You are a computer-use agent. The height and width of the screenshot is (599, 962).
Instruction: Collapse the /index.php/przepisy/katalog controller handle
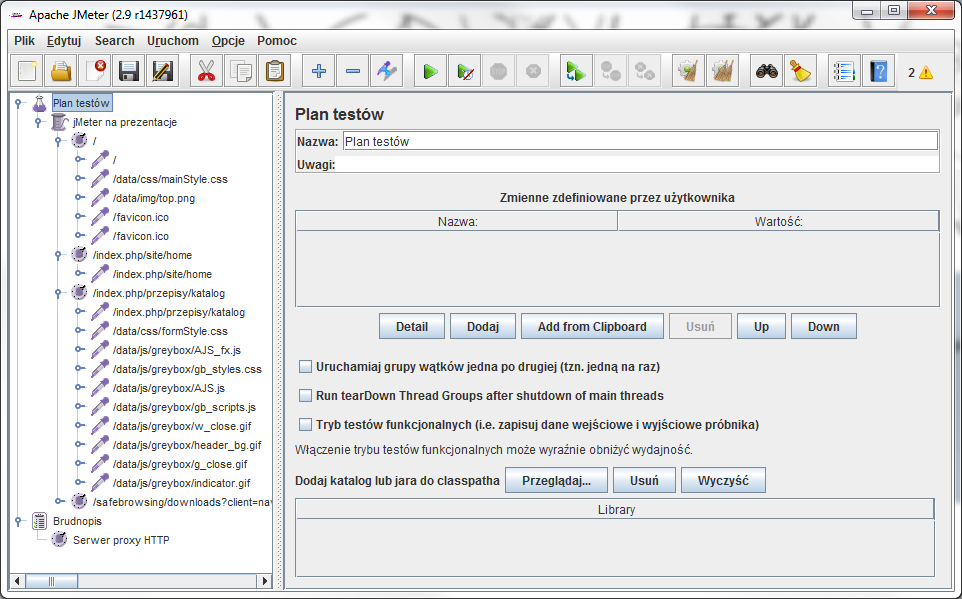tap(58, 293)
